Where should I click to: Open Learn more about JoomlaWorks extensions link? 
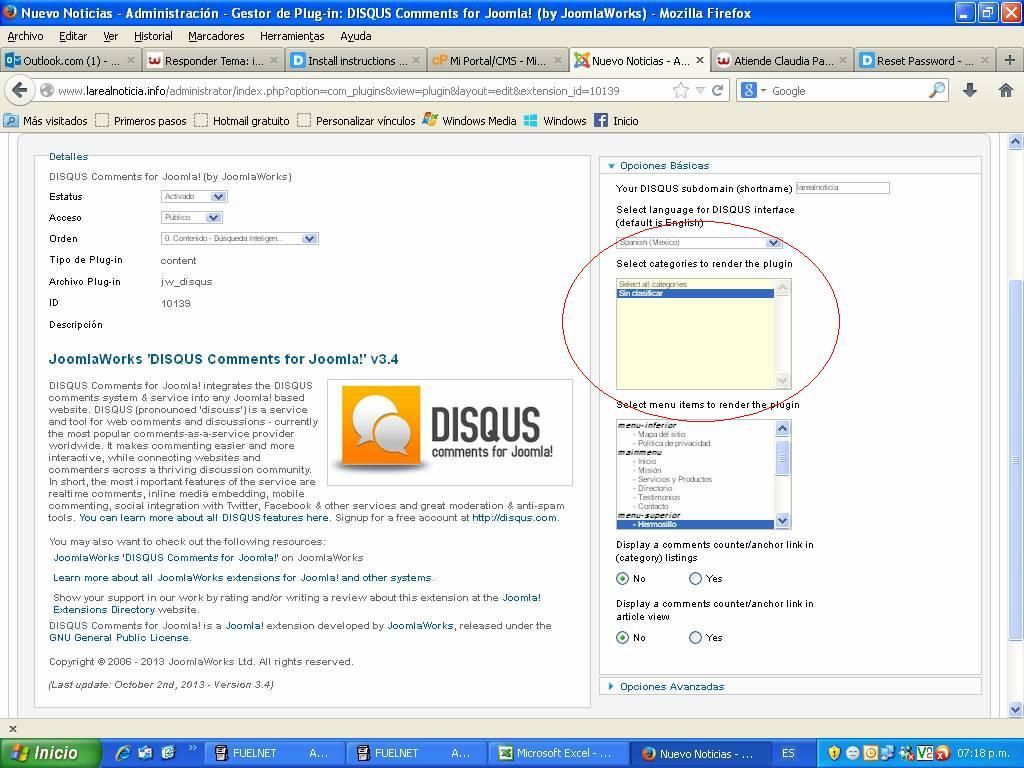[242, 577]
